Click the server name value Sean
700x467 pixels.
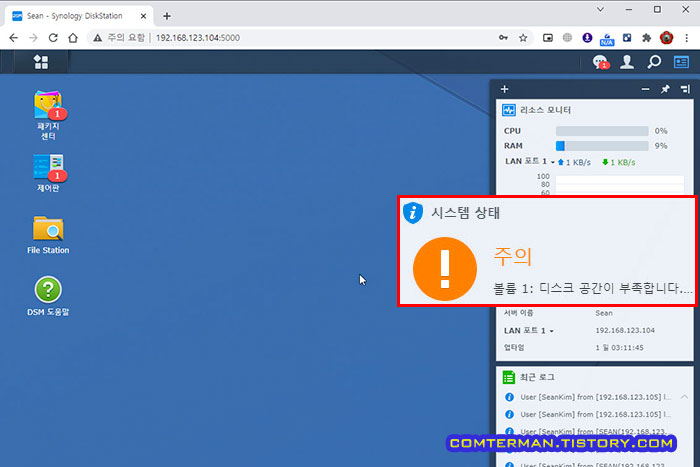[x=604, y=313]
